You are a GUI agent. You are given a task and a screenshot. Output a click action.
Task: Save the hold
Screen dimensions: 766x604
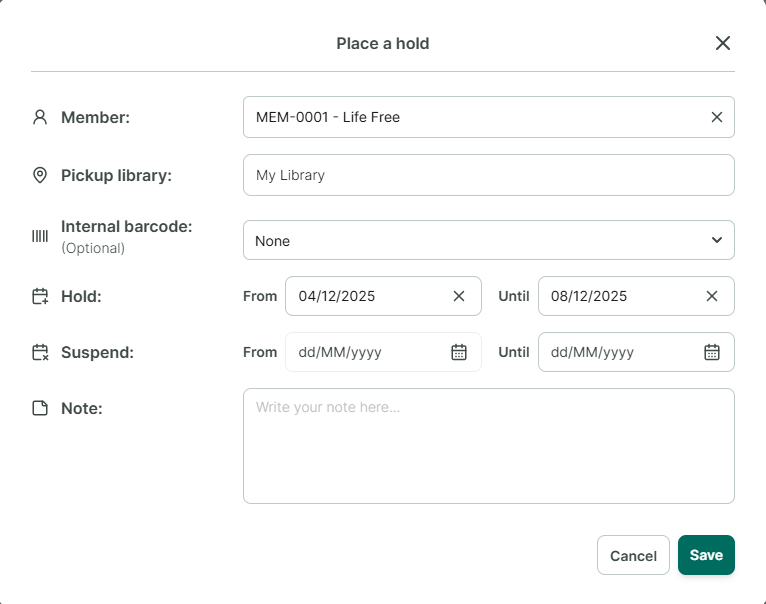[706, 555]
